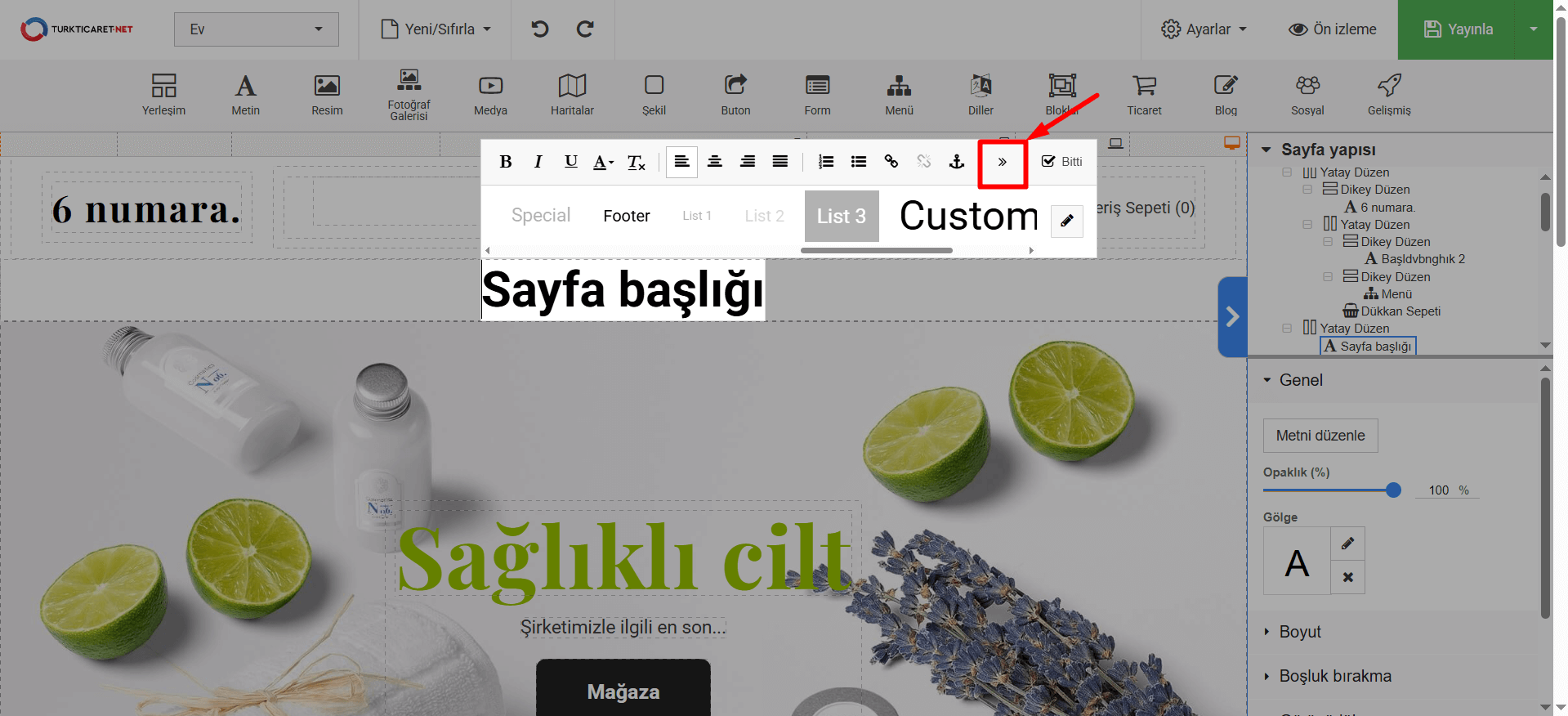The height and width of the screenshot is (716, 1568).
Task: Open the Ayarlar settings dropdown
Action: pos(1204,29)
